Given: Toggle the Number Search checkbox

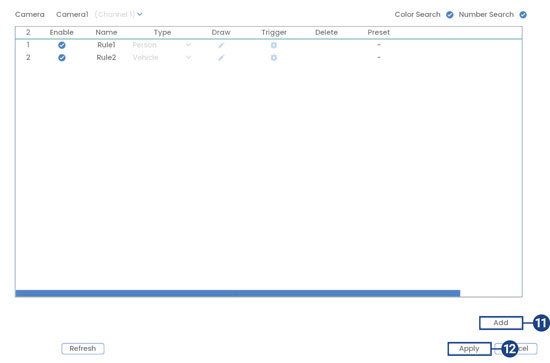Looking at the screenshot, I should click(x=523, y=15).
